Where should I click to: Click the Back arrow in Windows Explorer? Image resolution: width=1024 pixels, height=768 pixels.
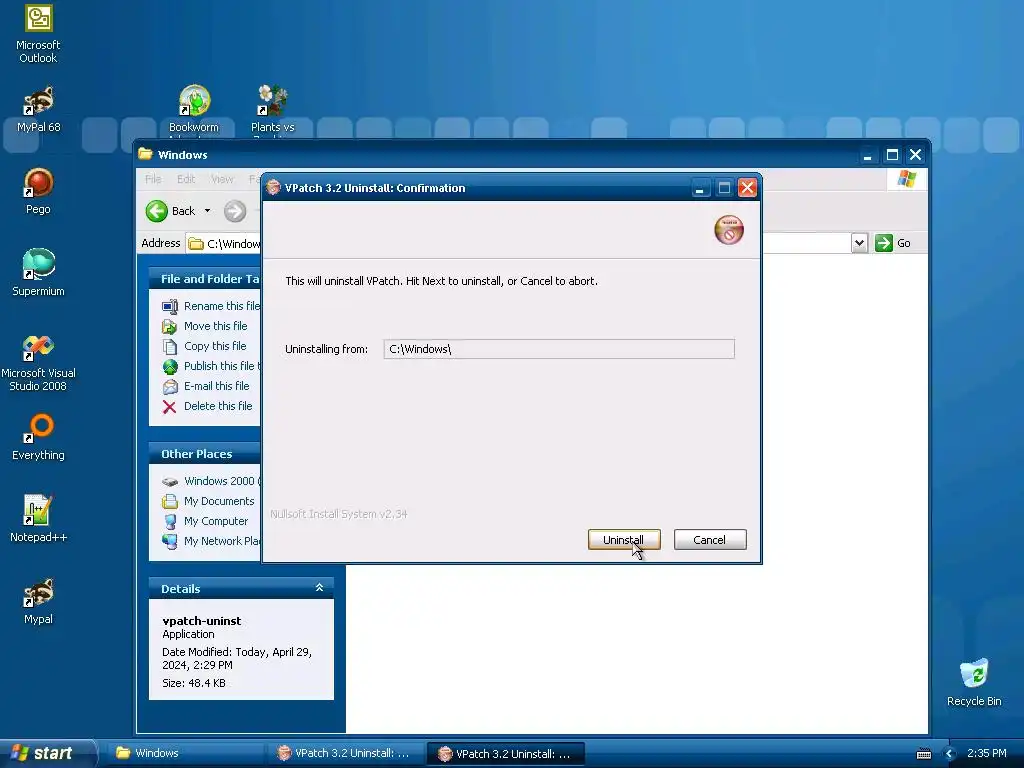tap(157, 211)
